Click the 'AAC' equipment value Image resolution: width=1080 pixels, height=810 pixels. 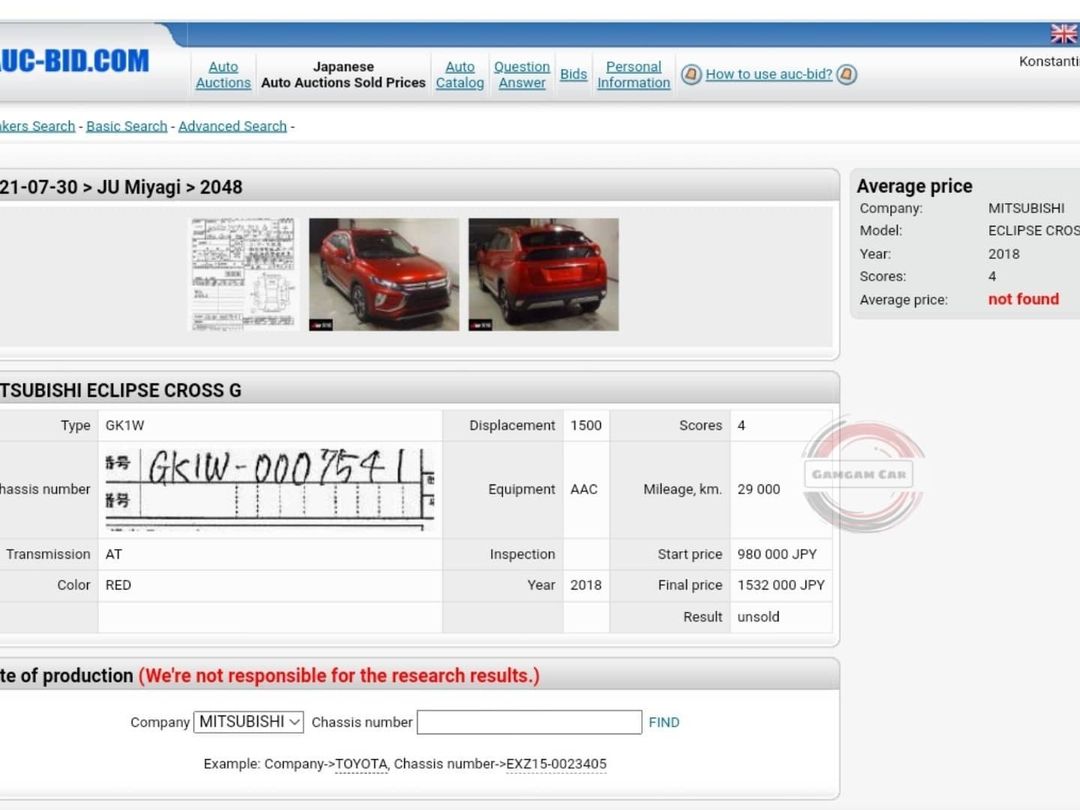pyautogui.click(x=583, y=489)
